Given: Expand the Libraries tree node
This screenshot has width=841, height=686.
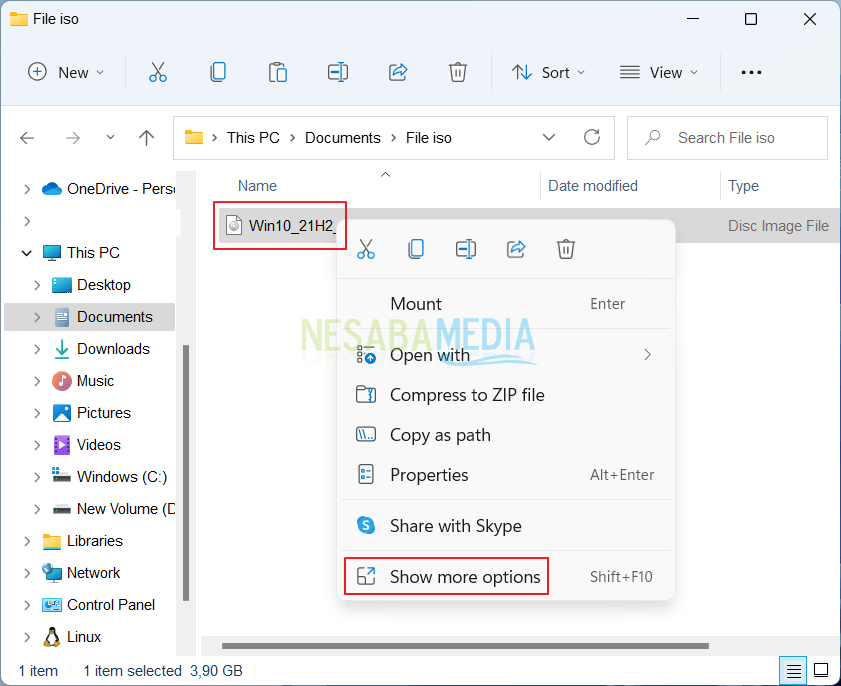Looking at the screenshot, I should (x=27, y=541).
